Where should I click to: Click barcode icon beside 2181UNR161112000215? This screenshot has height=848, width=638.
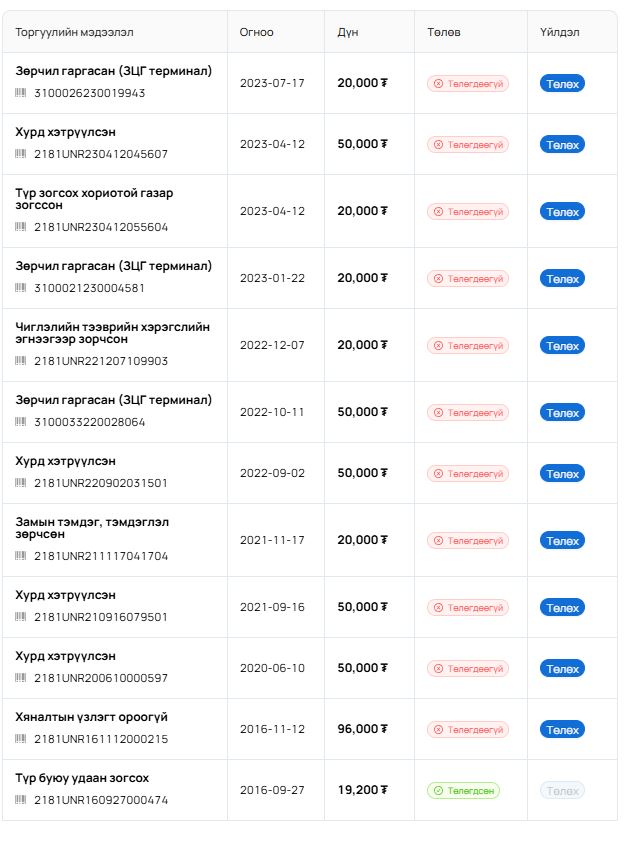(x=21, y=738)
